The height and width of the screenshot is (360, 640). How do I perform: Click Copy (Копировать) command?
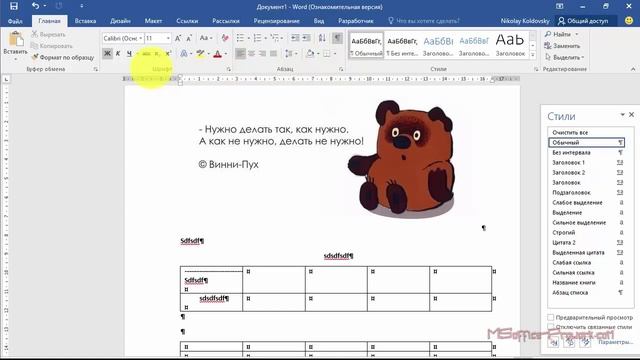pyautogui.click(x=52, y=46)
